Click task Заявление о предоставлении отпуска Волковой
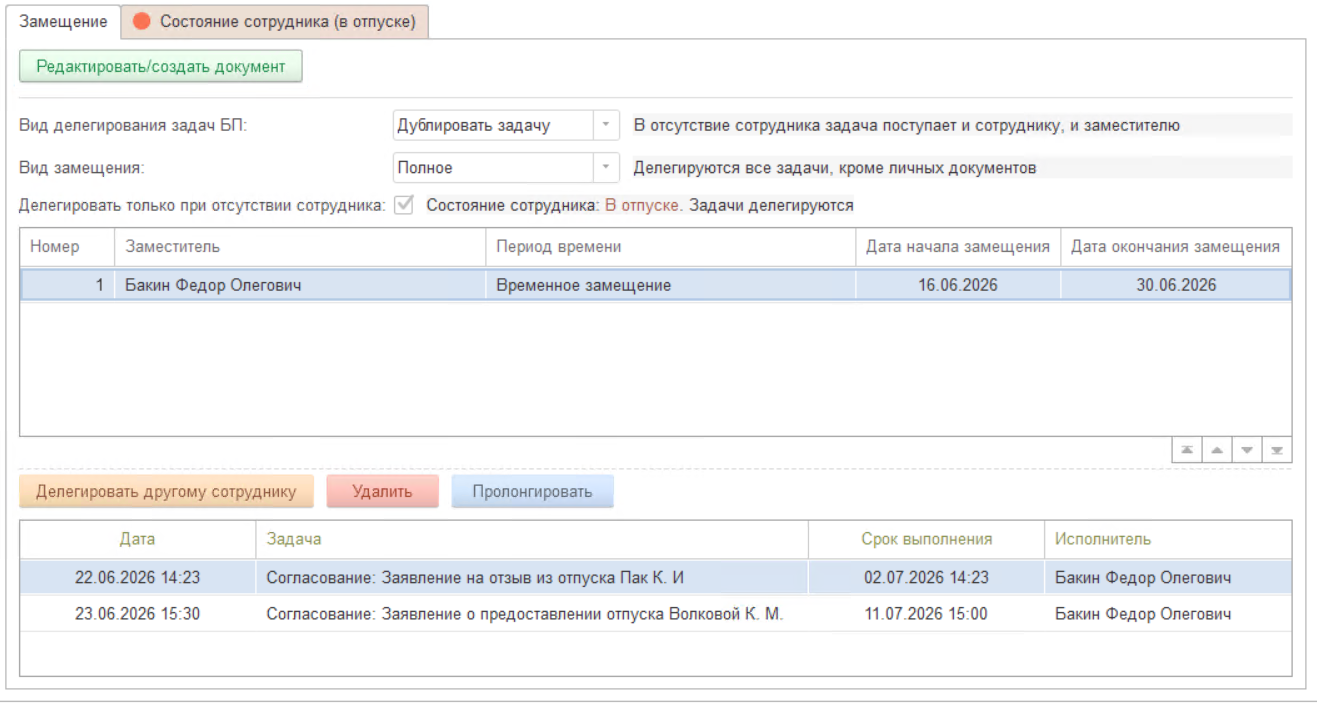This screenshot has height=707, width=1317. tap(532, 614)
